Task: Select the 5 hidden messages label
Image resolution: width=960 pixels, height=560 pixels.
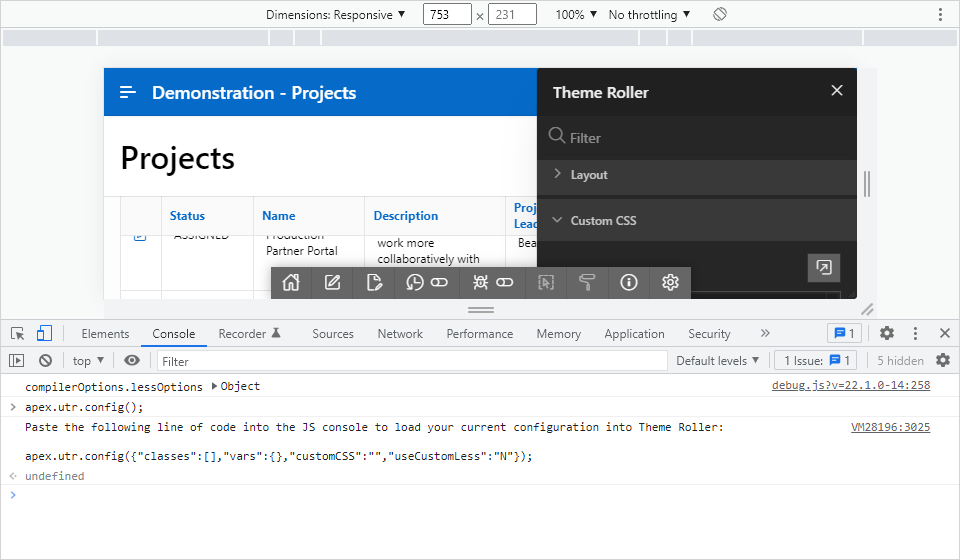Action: (900, 360)
